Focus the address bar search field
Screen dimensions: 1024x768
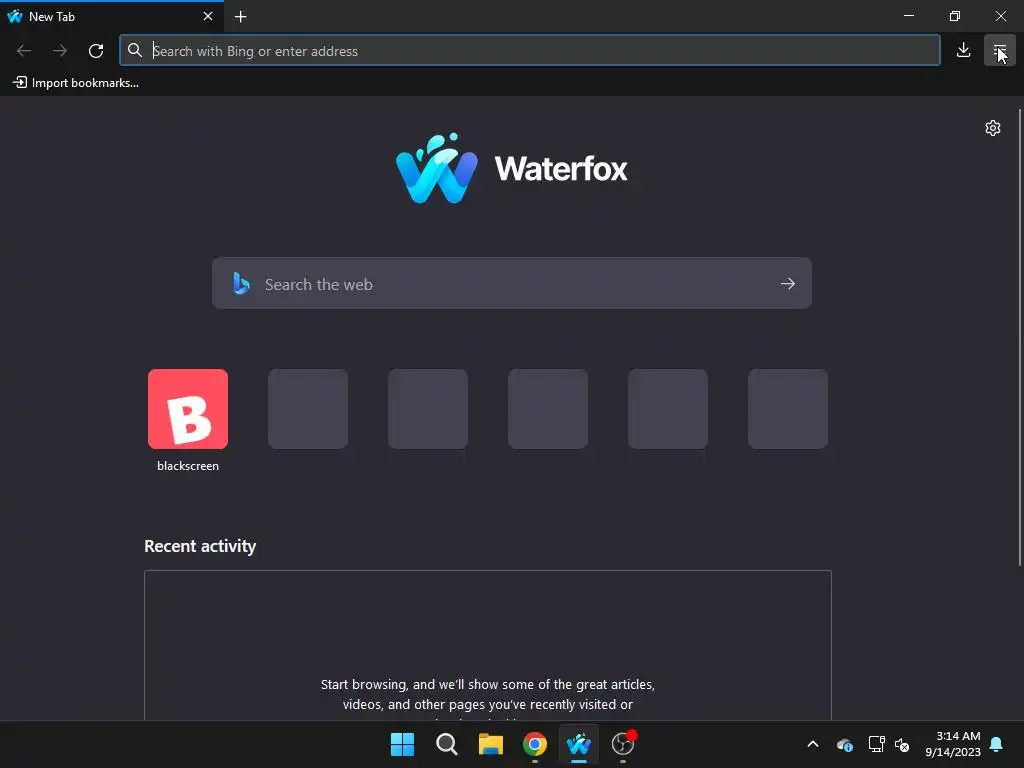pyautogui.click(x=529, y=50)
